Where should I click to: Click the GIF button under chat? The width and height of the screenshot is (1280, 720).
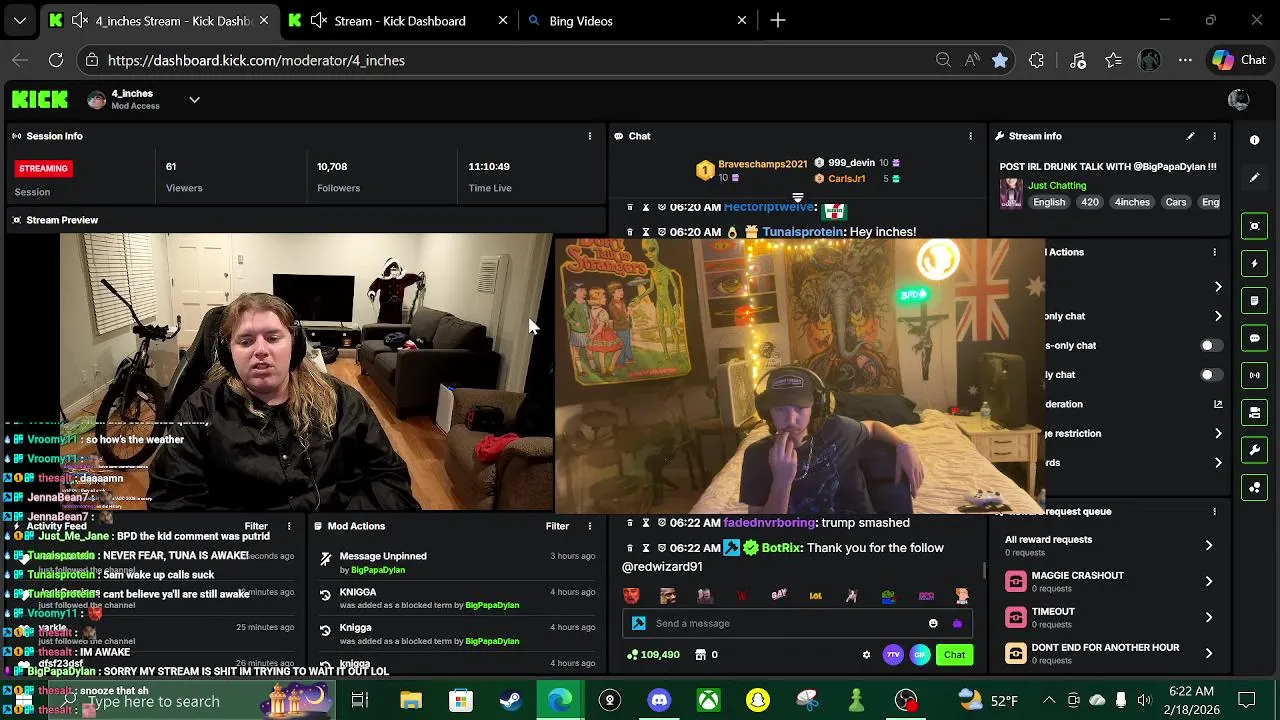pos(920,655)
